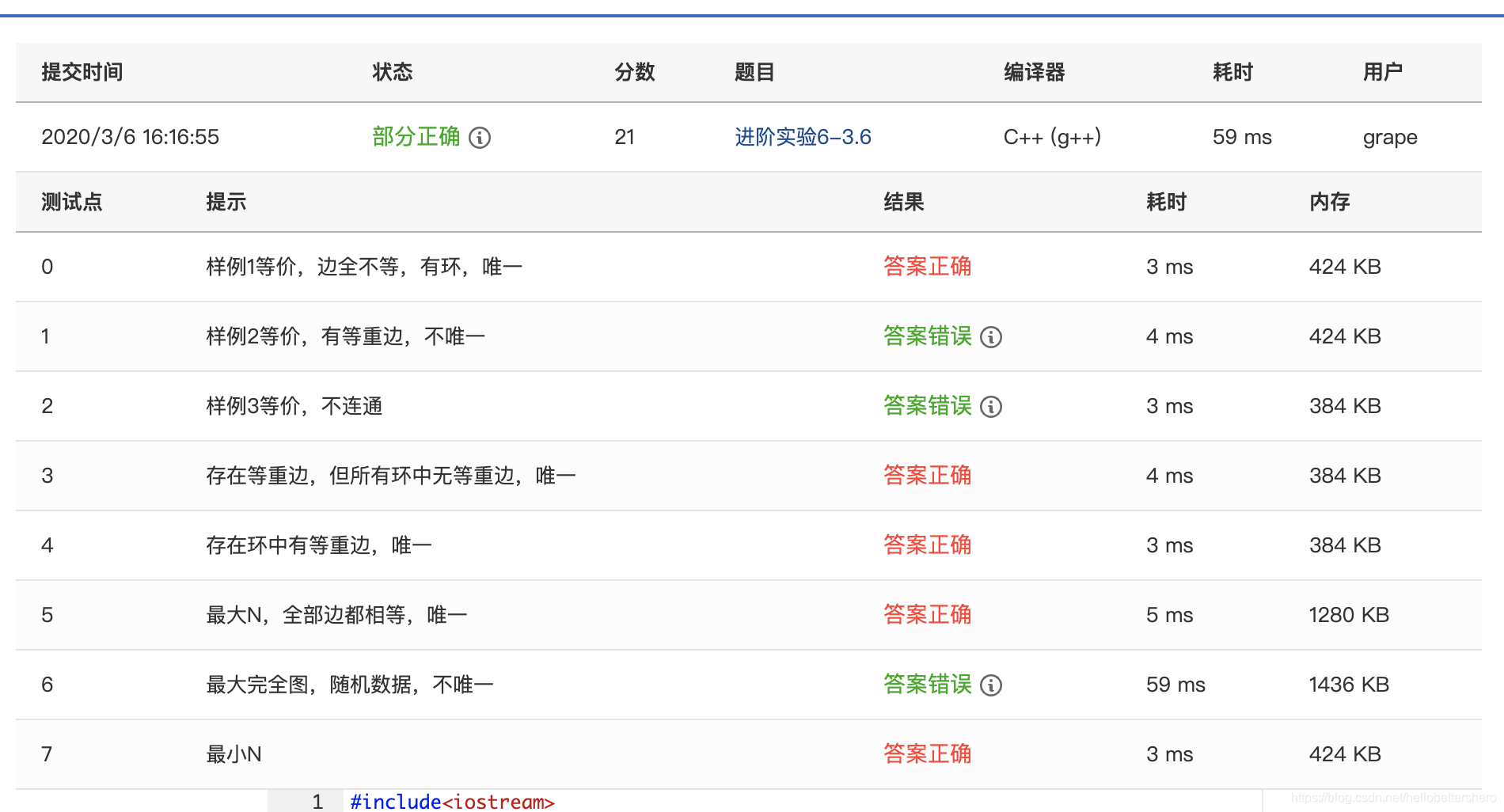Click line number 1 in code gutter
1504x812 pixels.
[317, 802]
